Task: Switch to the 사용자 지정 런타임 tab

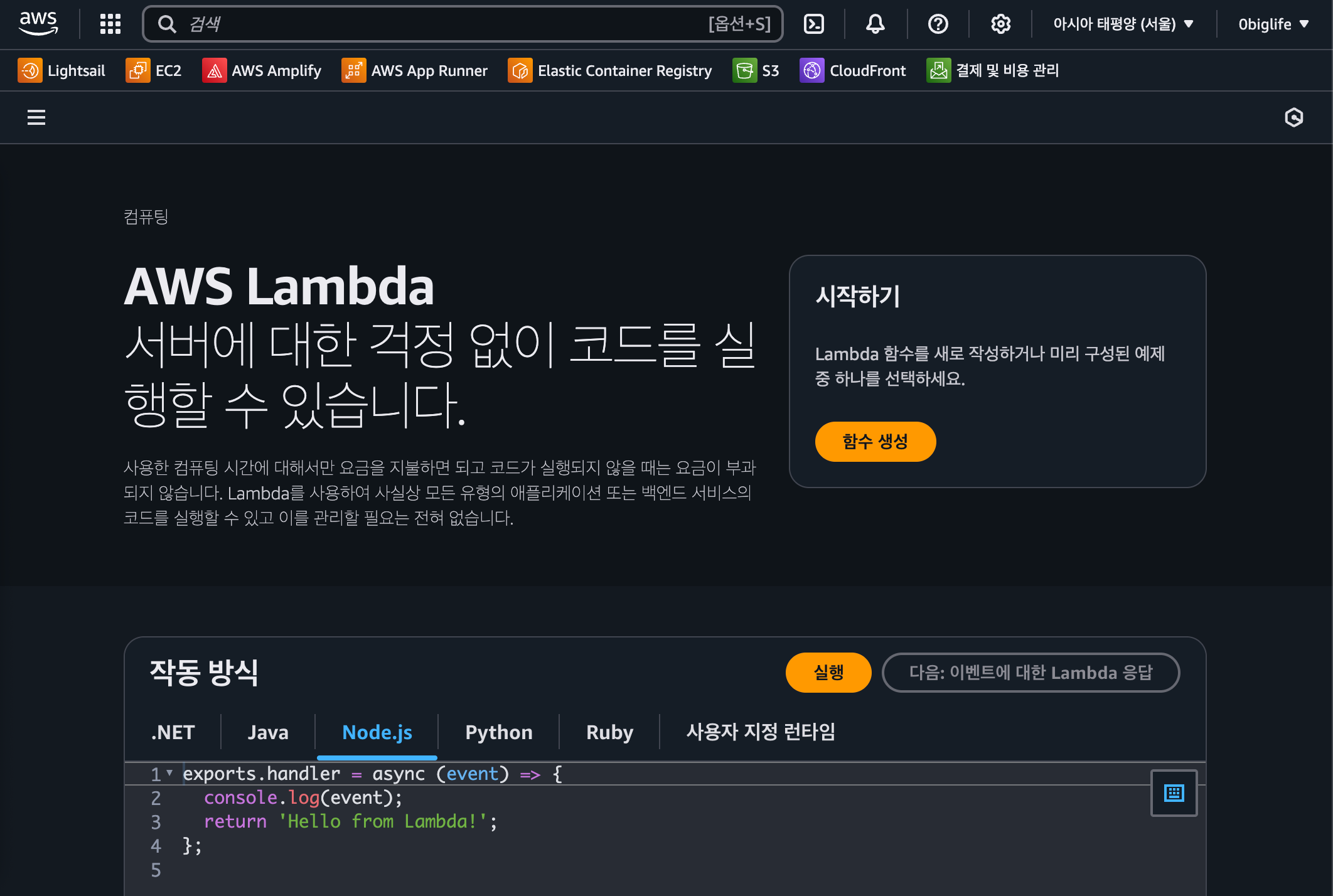Action: pos(761,732)
